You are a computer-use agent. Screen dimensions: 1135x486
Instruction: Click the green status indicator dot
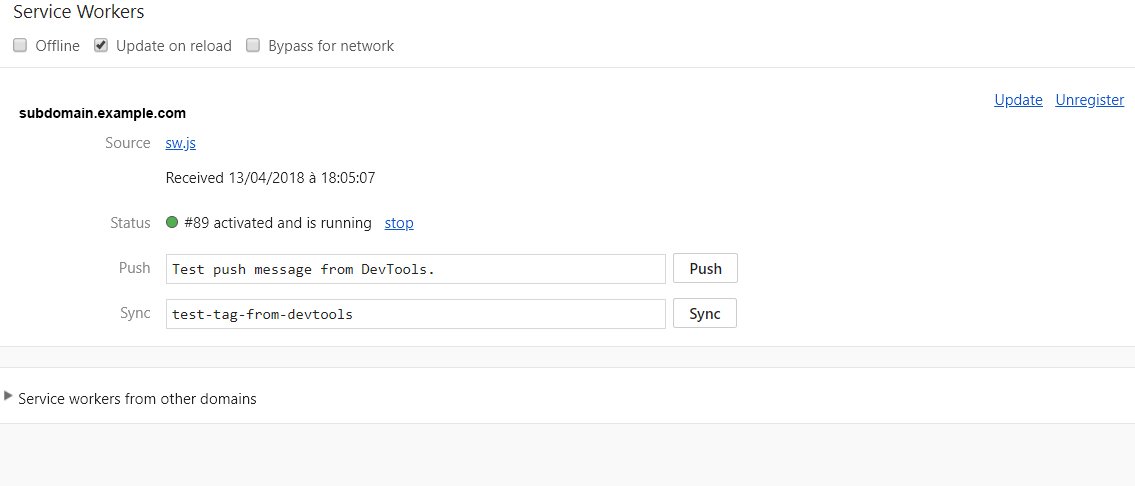[173, 223]
